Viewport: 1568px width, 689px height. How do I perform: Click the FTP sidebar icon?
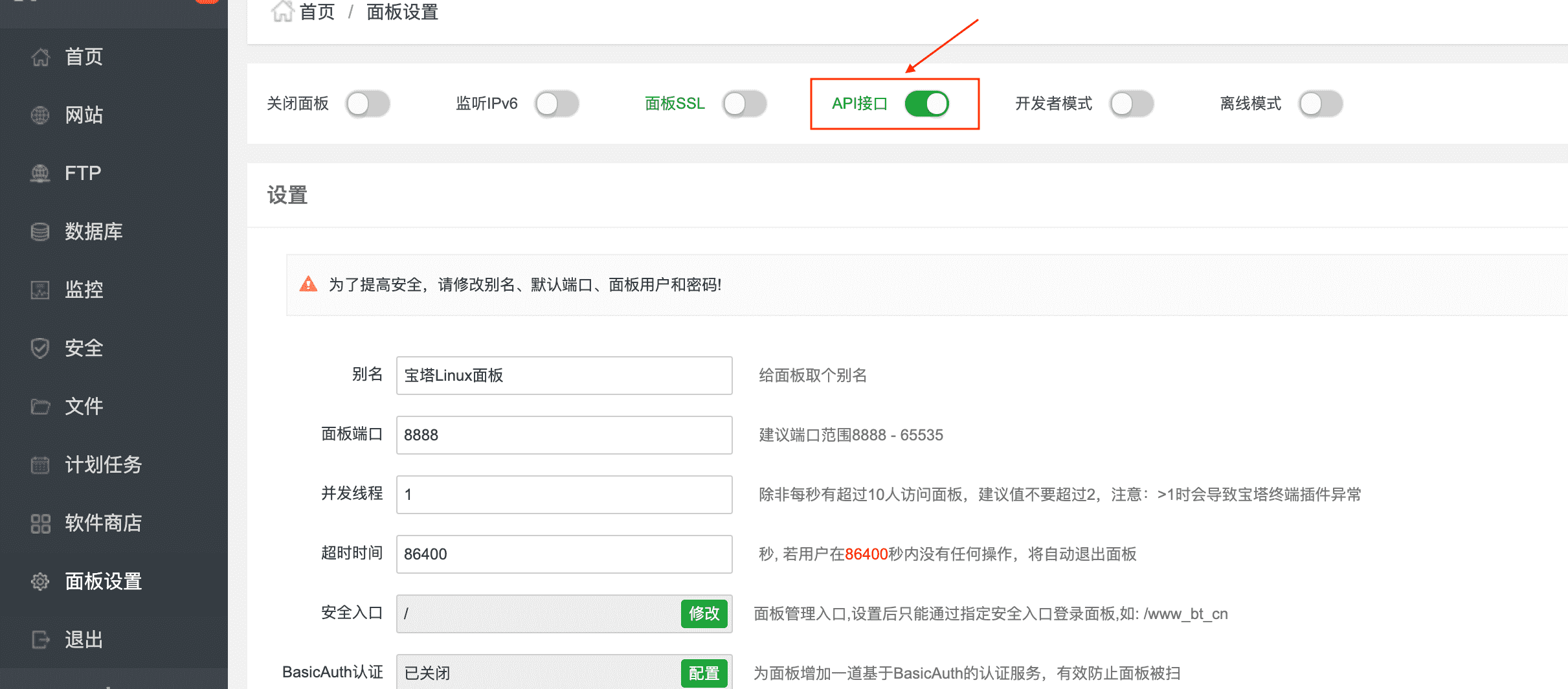40,174
